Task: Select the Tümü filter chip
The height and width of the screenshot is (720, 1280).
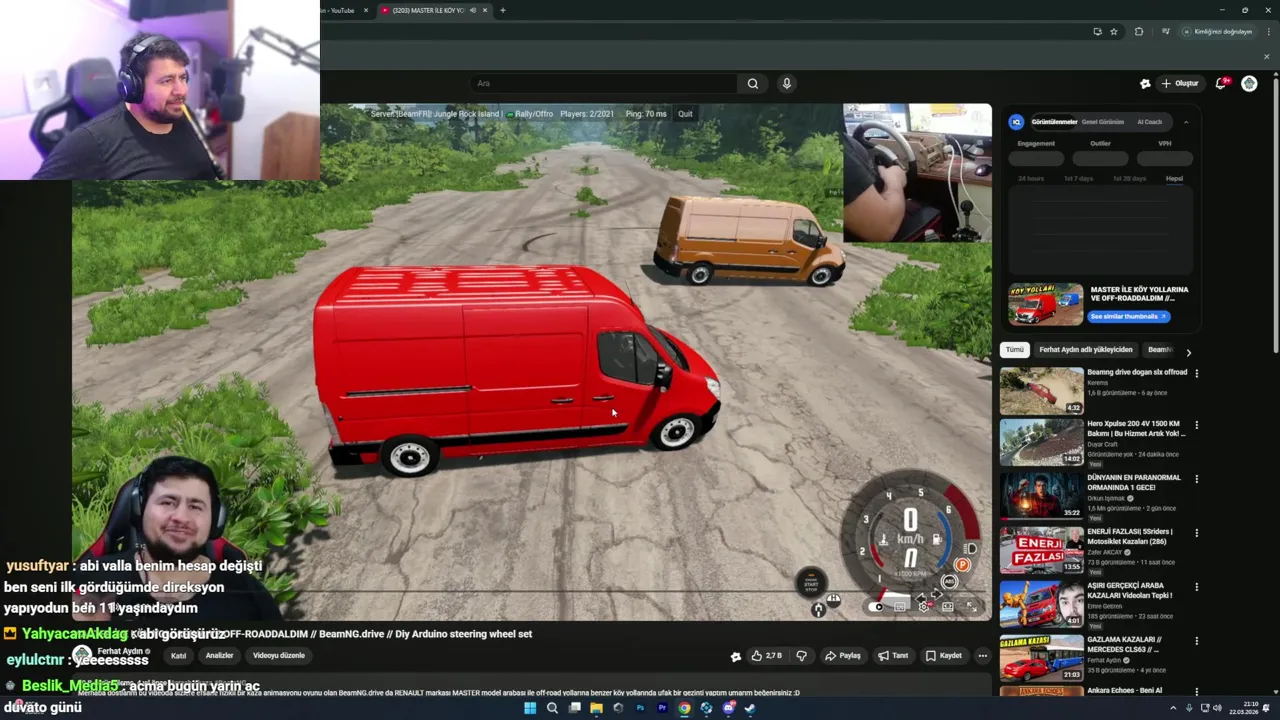Action: 1015,350
